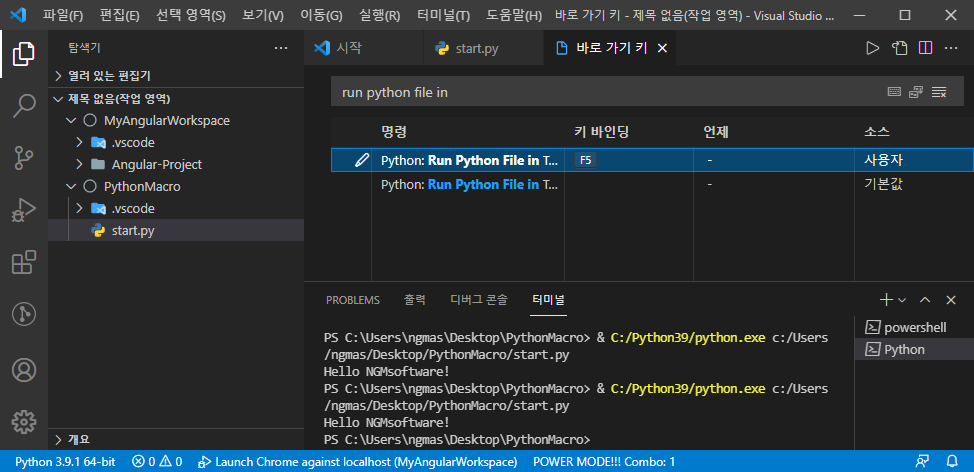
Task: Open the 이동(G) menu
Action: 321,15
